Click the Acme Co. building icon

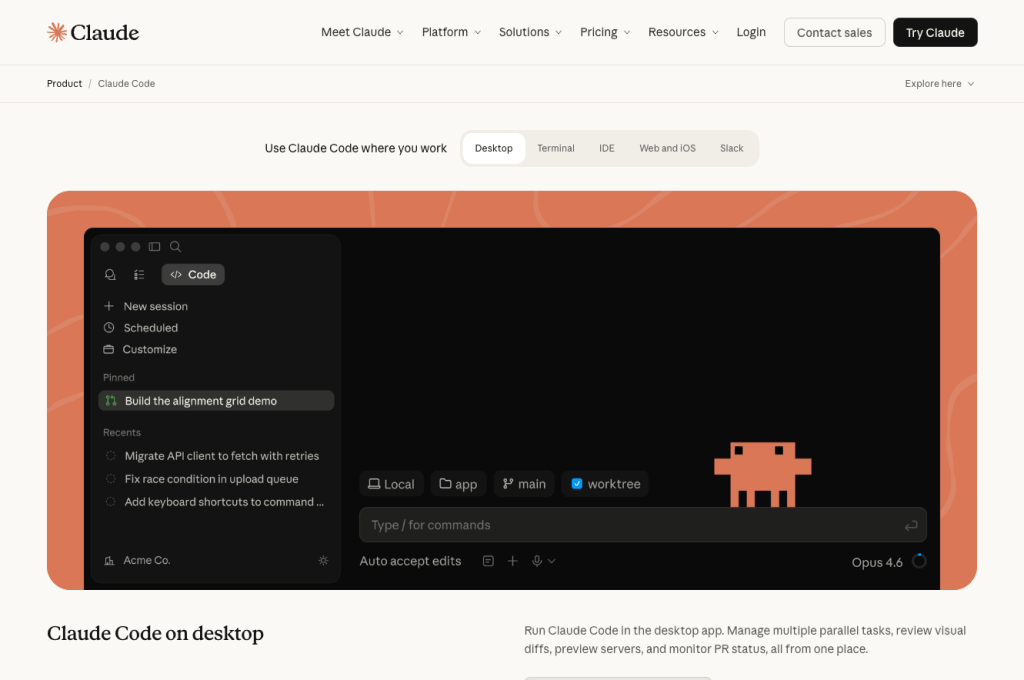[109, 560]
